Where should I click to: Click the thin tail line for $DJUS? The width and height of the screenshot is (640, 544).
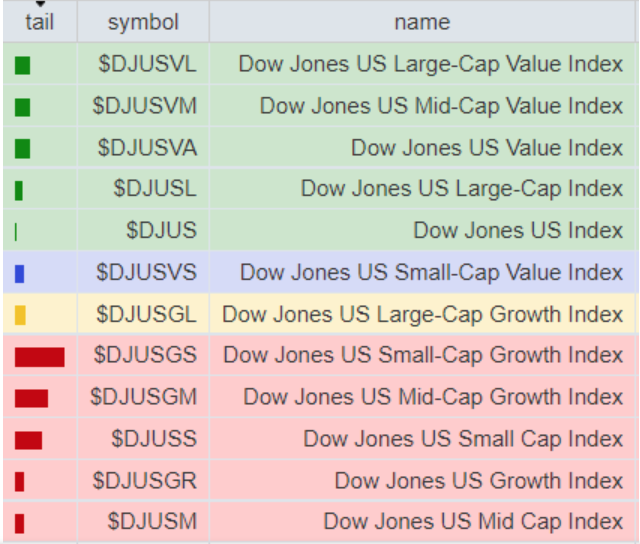pyautogui.click(x=16, y=232)
